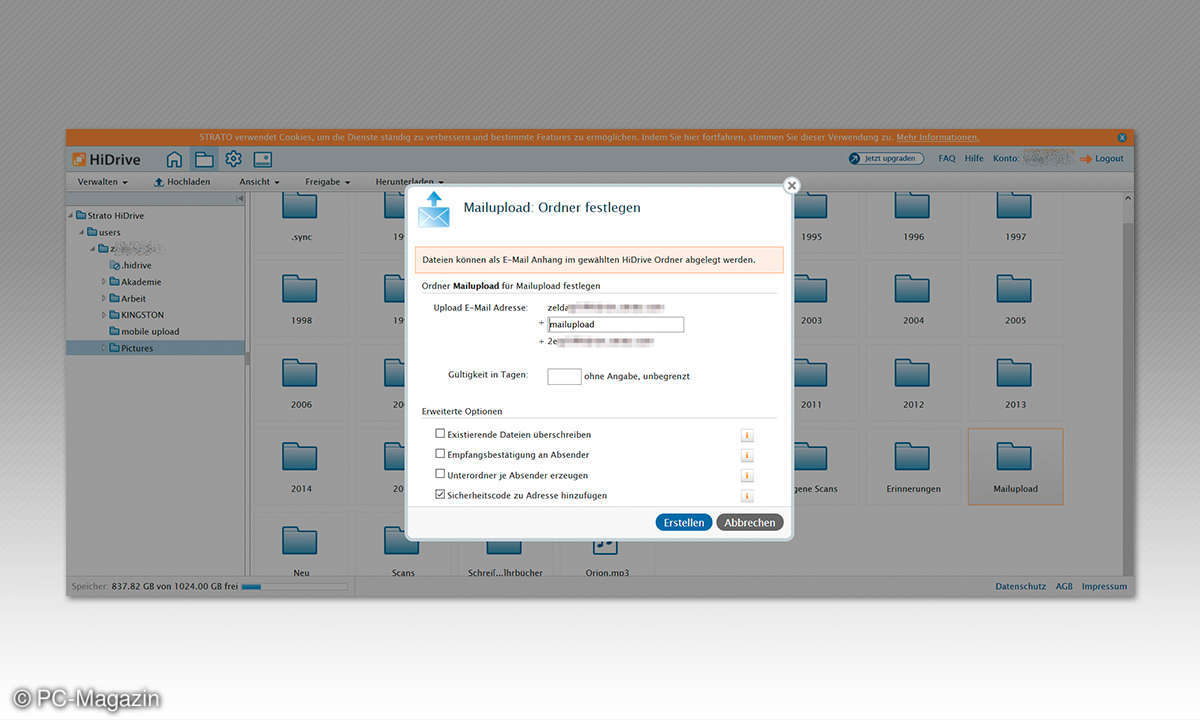
Task: Open the Hilfe link
Action: 974,158
